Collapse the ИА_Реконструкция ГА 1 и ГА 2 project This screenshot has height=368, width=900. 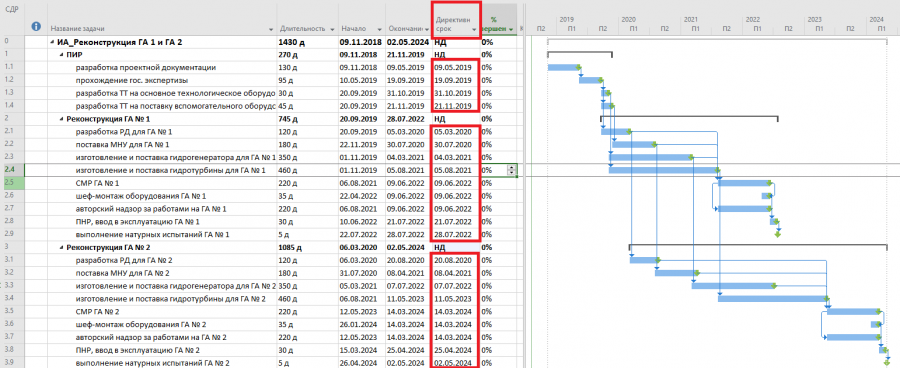pos(53,41)
